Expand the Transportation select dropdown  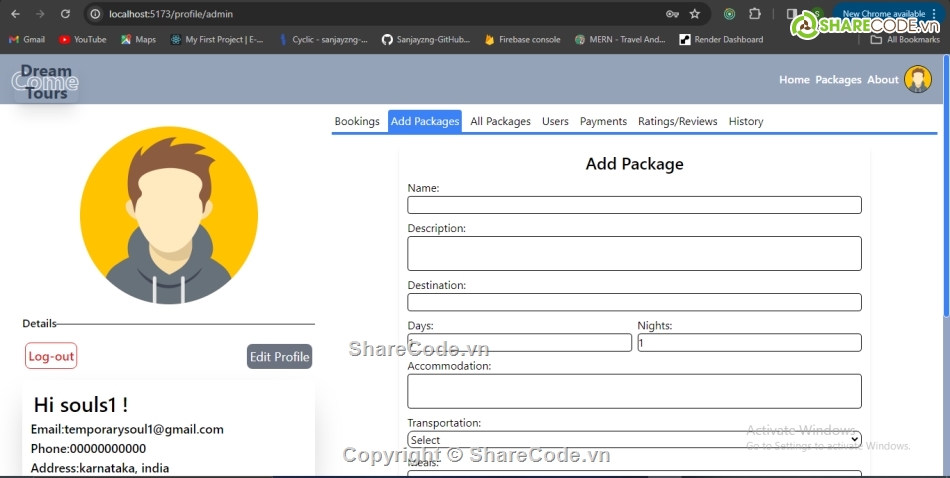(x=634, y=440)
